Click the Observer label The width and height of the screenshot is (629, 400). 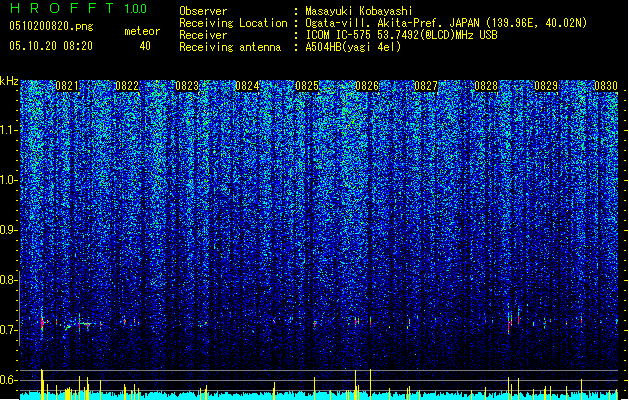[203, 11]
